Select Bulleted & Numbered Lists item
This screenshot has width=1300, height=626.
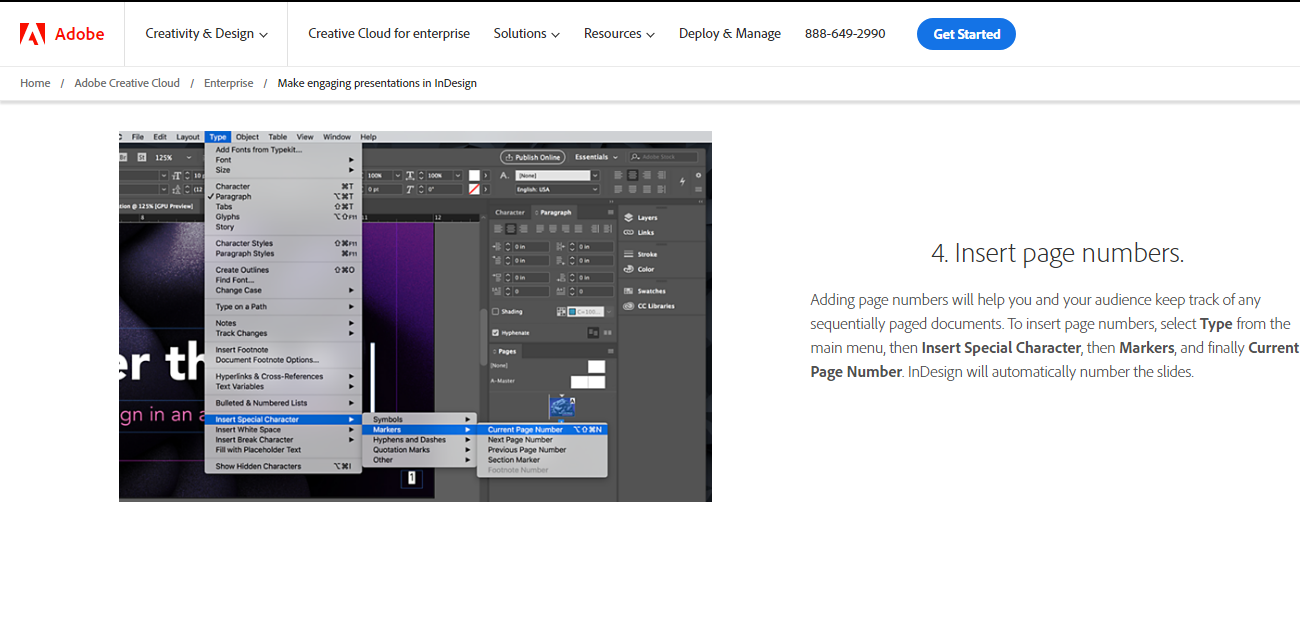[284, 403]
